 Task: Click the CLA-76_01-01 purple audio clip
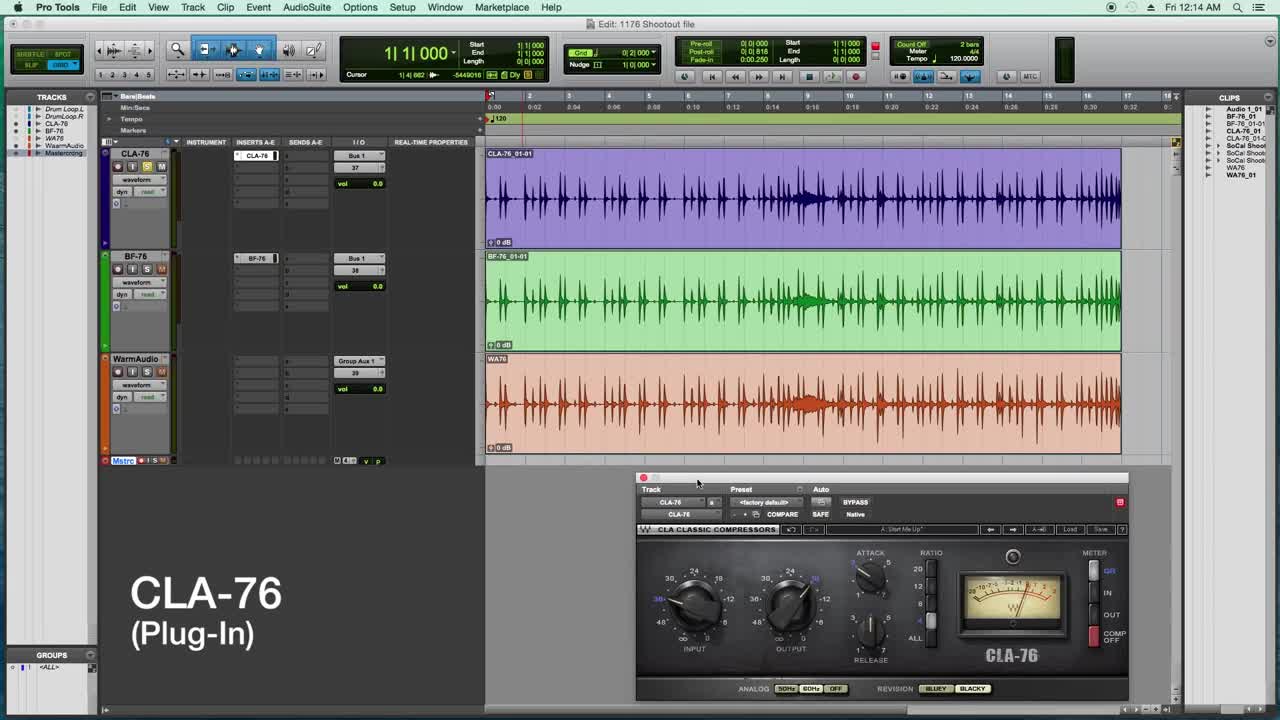[x=803, y=198]
